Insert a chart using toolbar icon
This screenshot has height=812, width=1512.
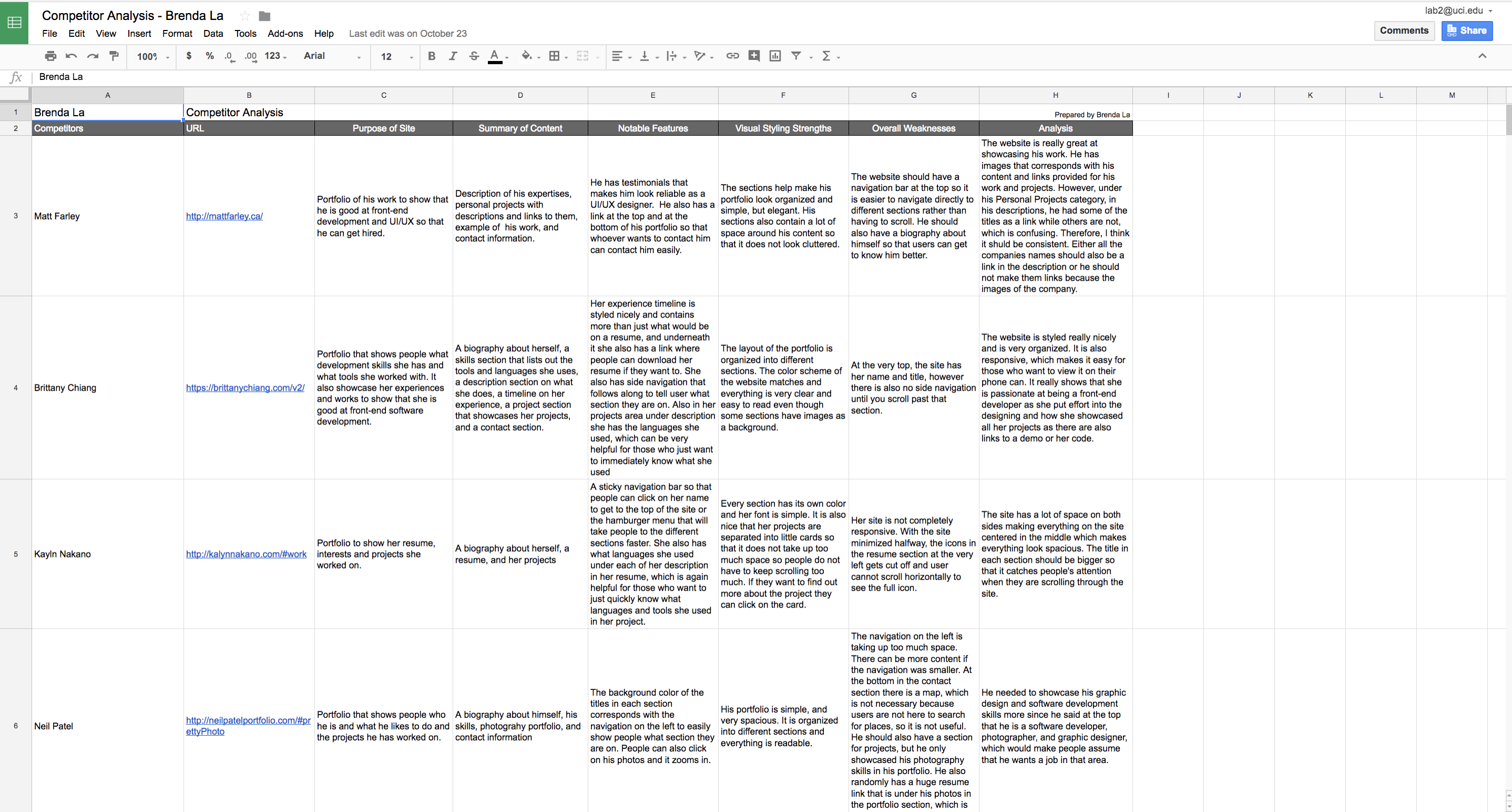(x=775, y=56)
